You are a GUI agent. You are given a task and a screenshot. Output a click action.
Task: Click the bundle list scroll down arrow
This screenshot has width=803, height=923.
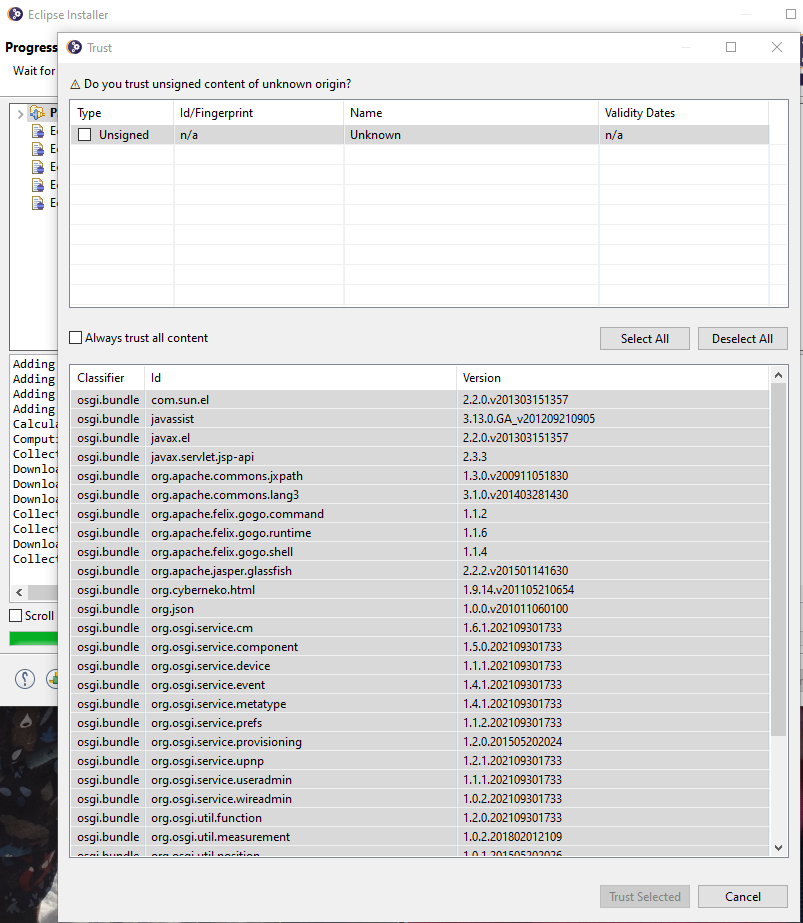pos(778,848)
